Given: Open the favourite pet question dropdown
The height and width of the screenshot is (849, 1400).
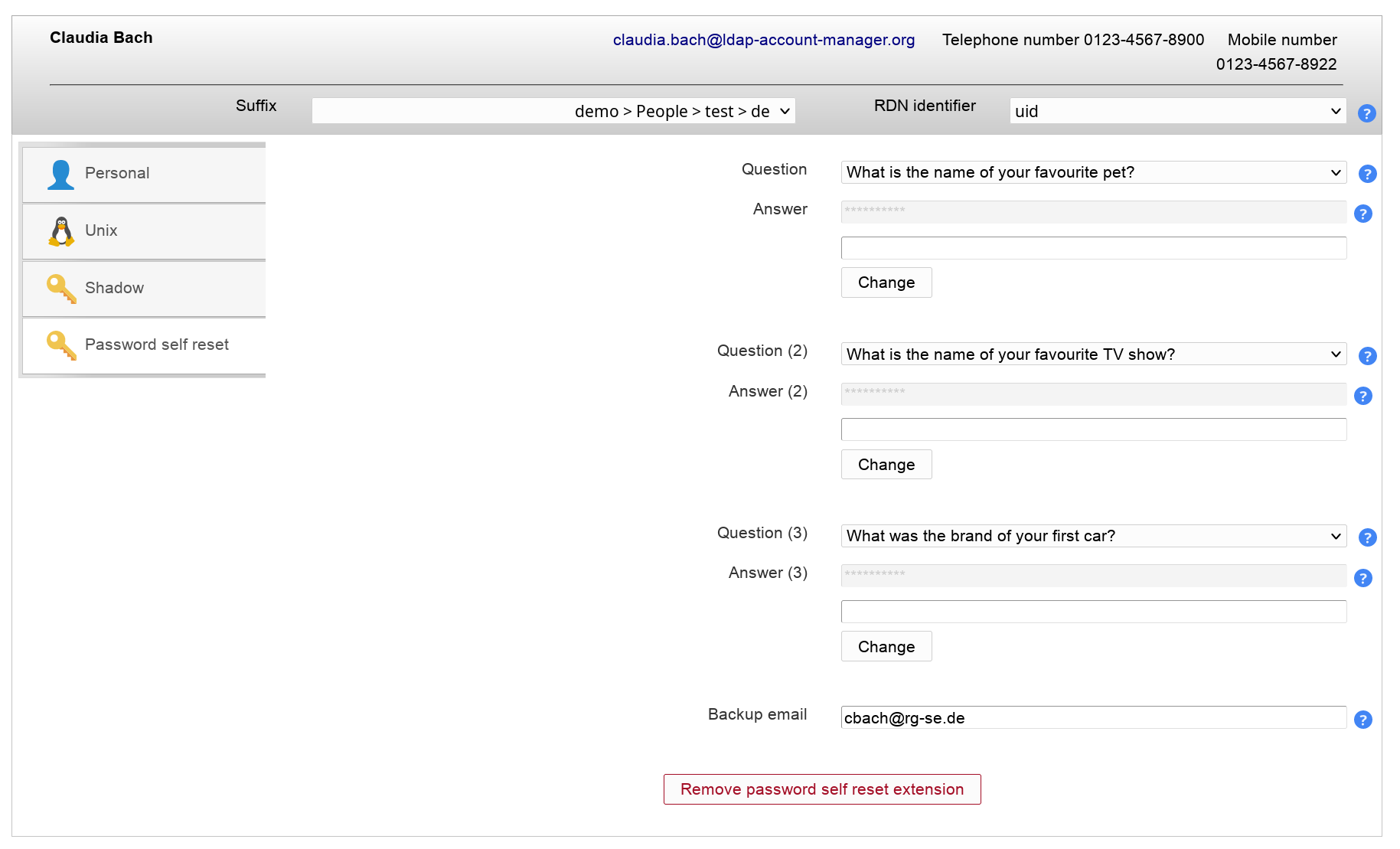Looking at the screenshot, I should coord(1093,172).
